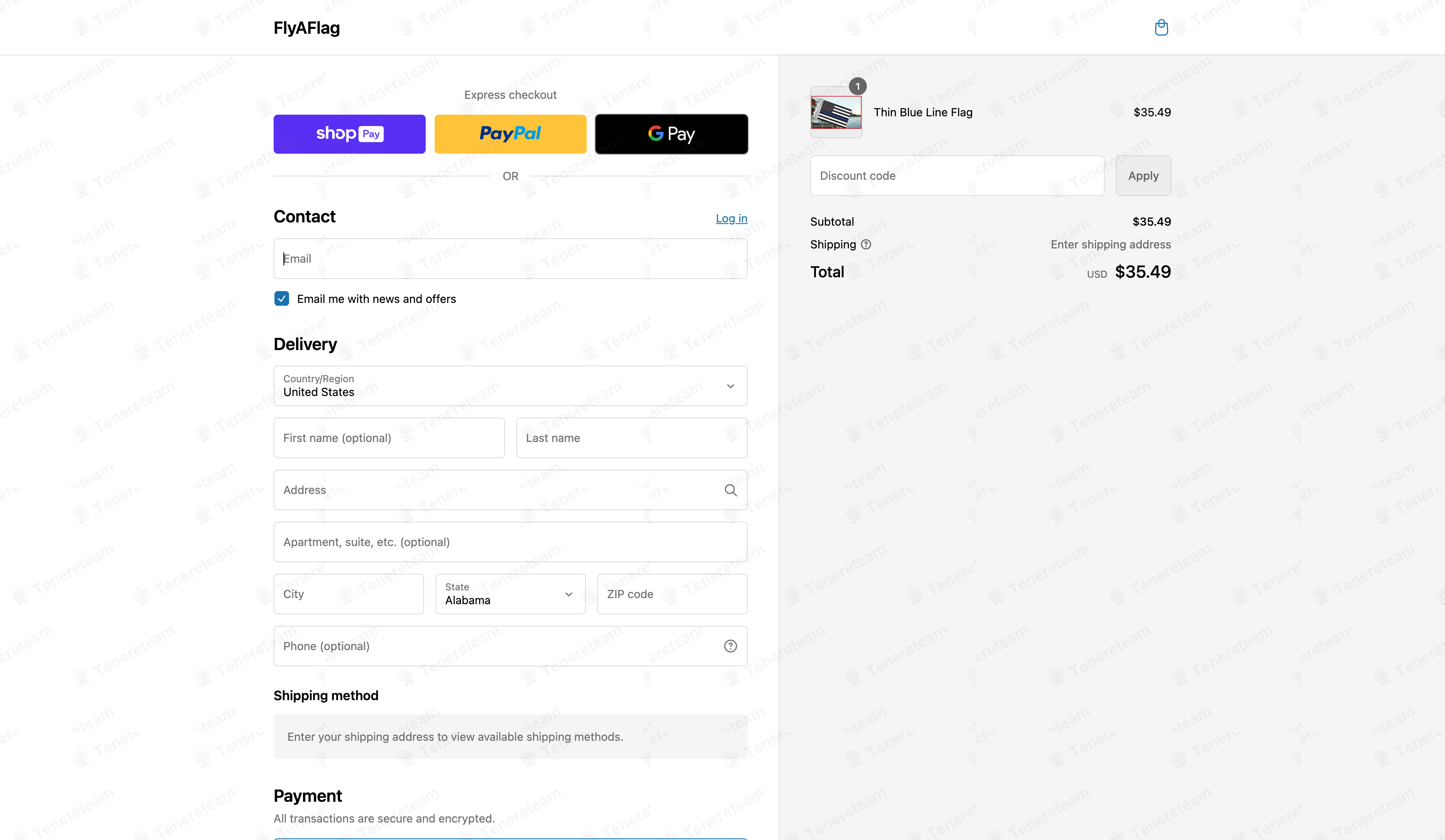Focus the Discount code field
The height and width of the screenshot is (840, 1445).
956,176
